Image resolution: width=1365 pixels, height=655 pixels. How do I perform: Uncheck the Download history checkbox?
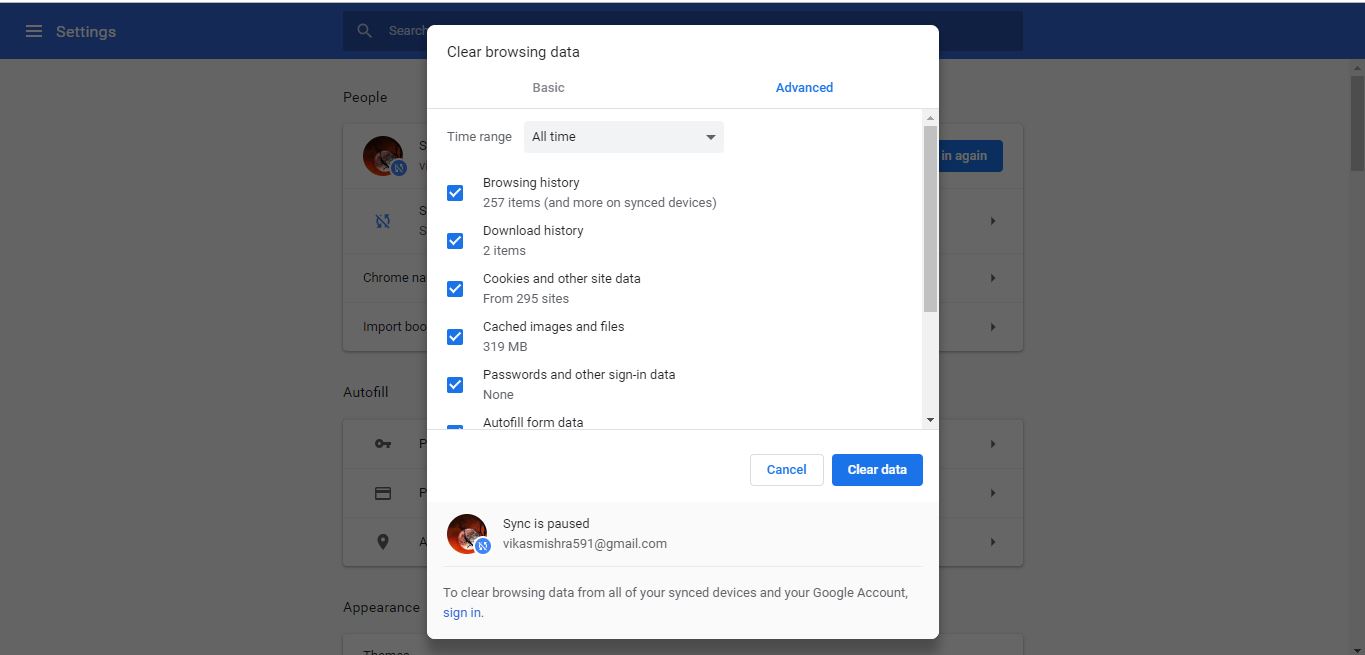pos(455,241)
